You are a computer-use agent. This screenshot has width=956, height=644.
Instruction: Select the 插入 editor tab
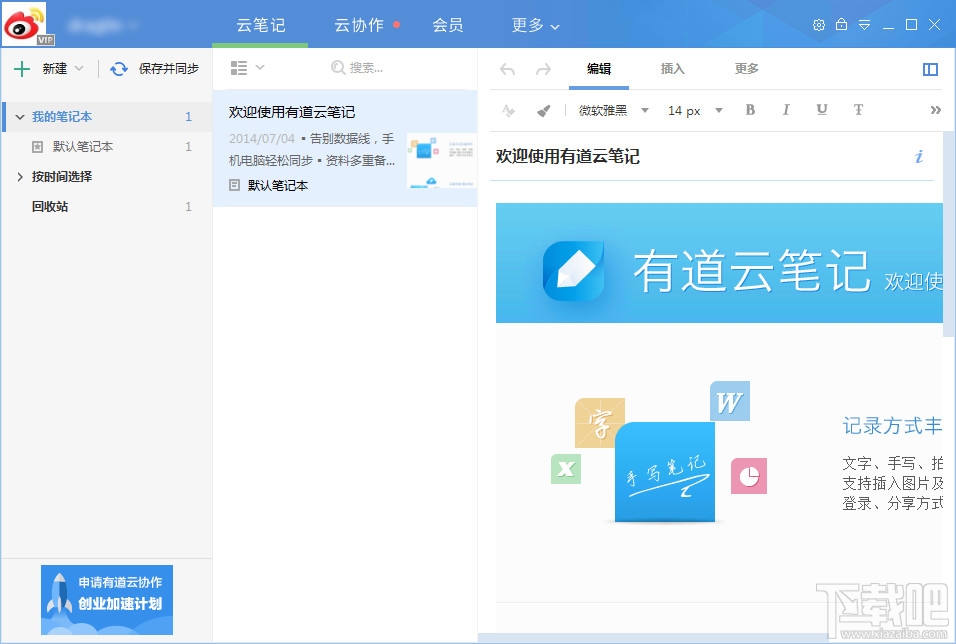pos(672,69)
